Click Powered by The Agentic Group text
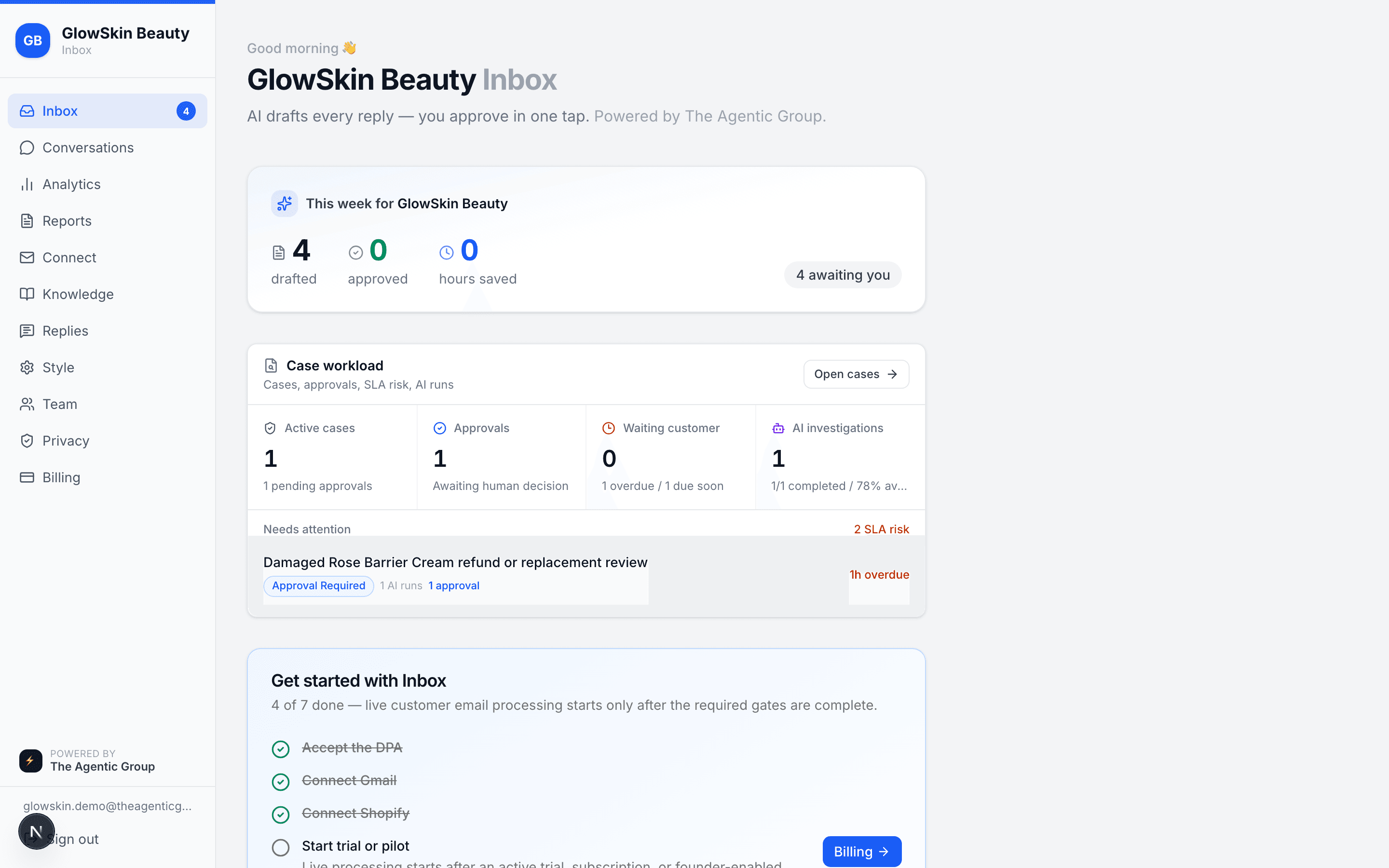The height and width of the screenshot is (868, 1389). tap(709, 116)
